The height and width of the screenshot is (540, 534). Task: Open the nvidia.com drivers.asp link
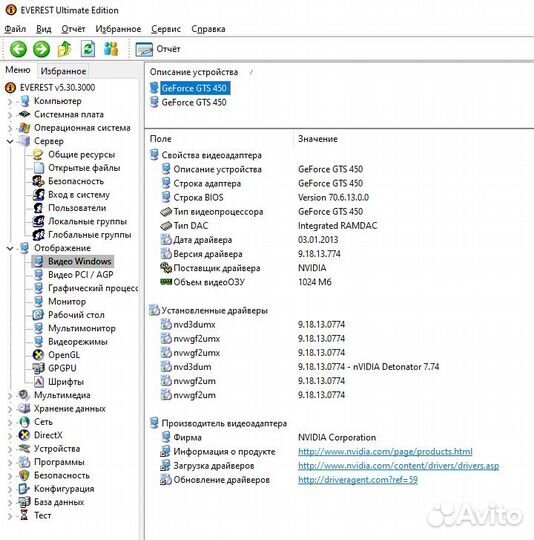pyautogui.click(x=398, y=466)
